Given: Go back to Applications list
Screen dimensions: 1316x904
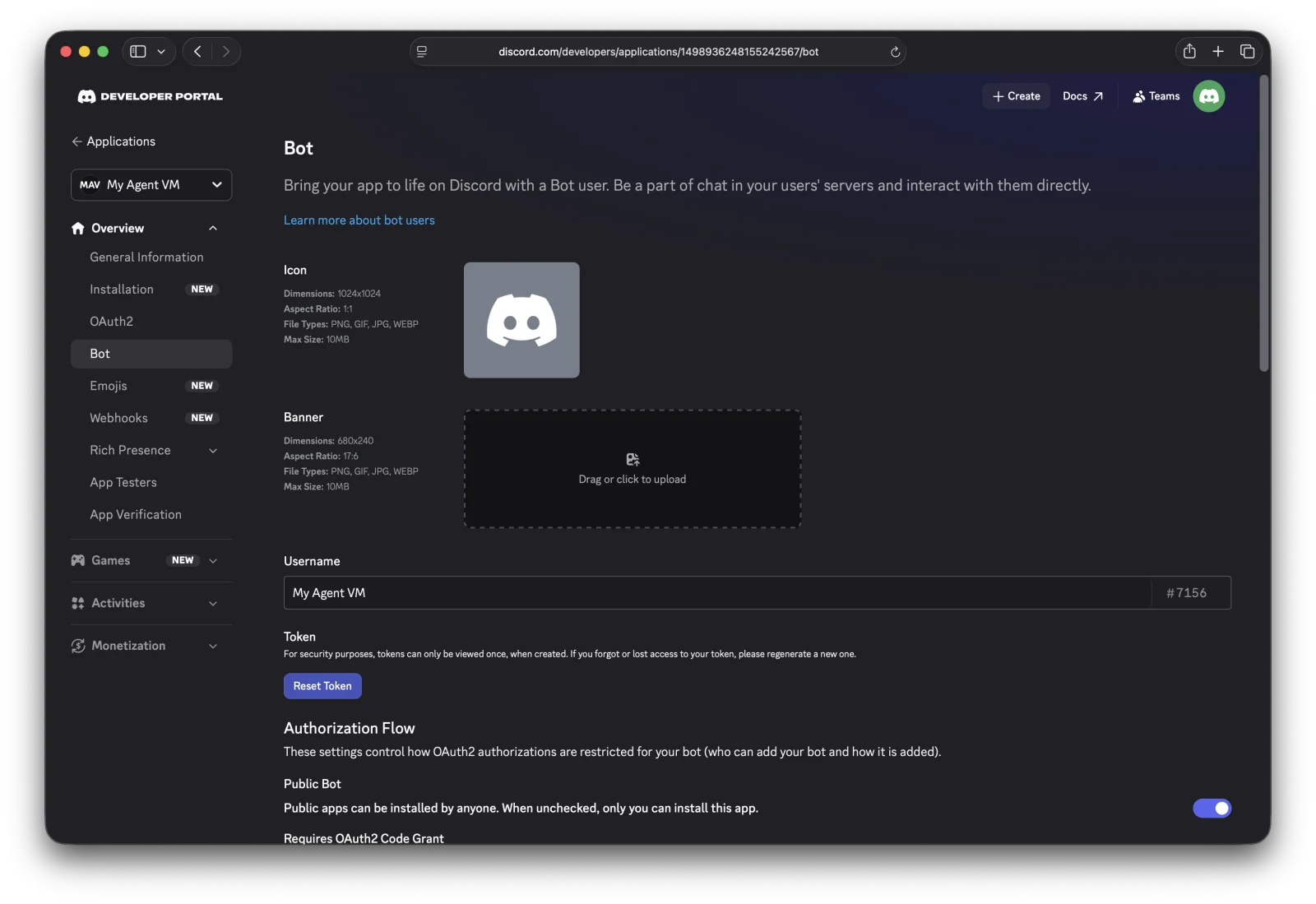Looking at the screenshot, I should [114, 141].
